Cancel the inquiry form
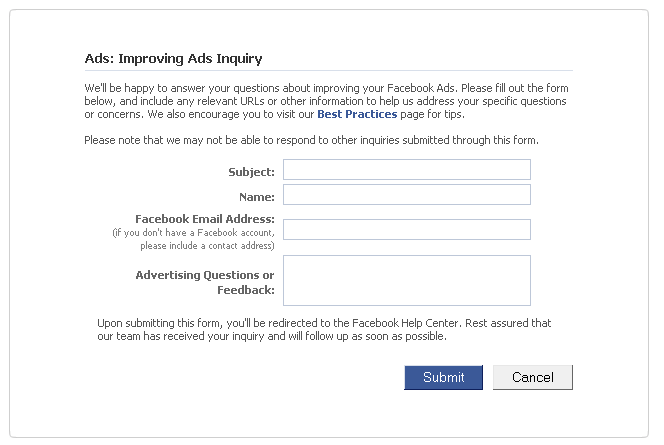 click(533, 377)
